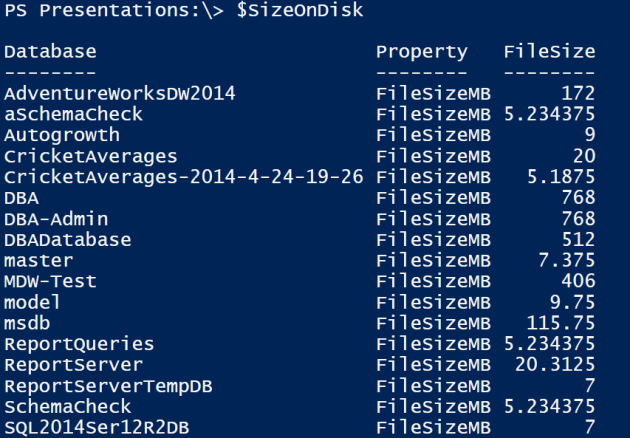Viewport: 630px width, 438px height.
Task: Click the ReportQueries database name
Action: pyautogui.click(x=79, y=344)
